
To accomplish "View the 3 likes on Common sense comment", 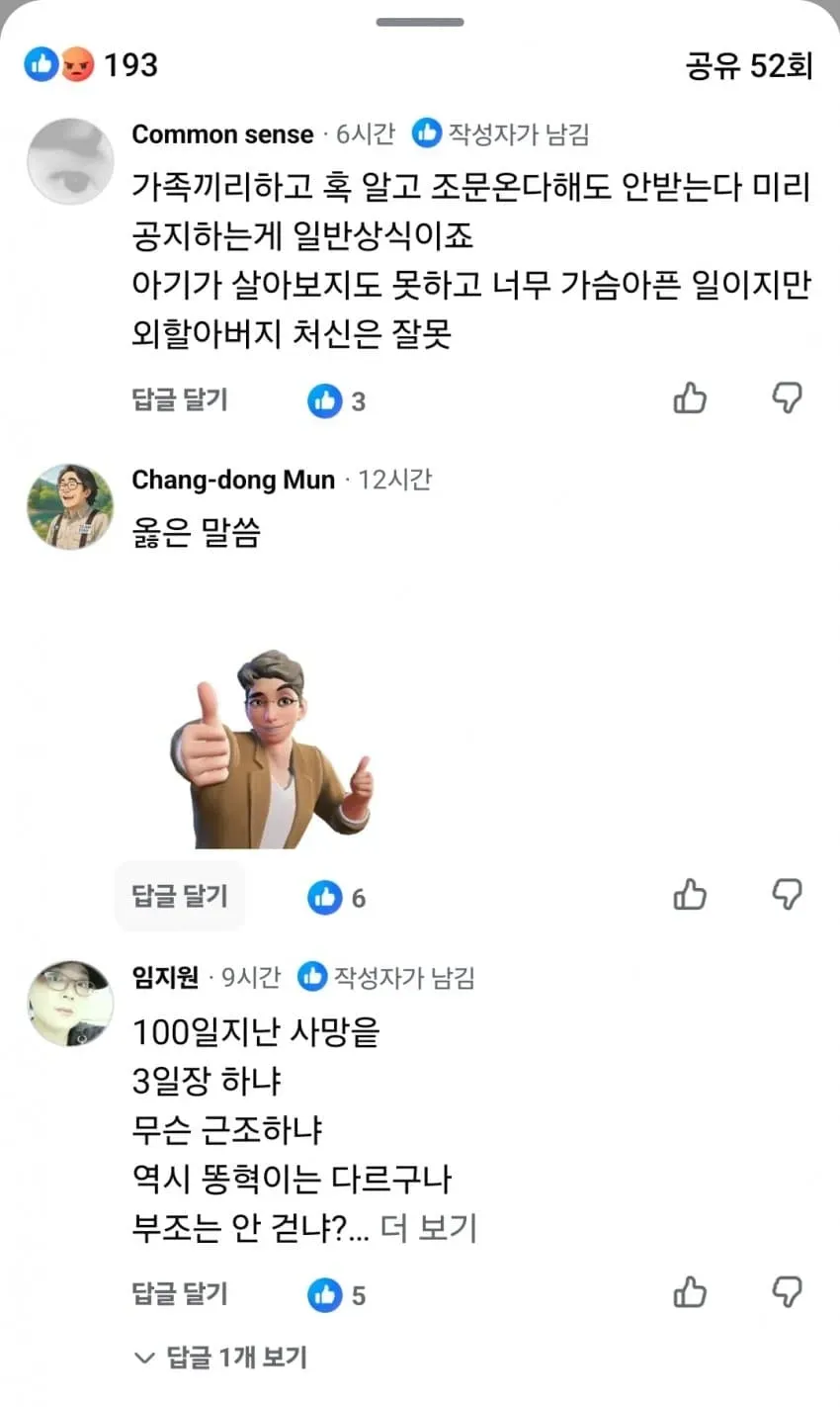I will tap(337, 401).
